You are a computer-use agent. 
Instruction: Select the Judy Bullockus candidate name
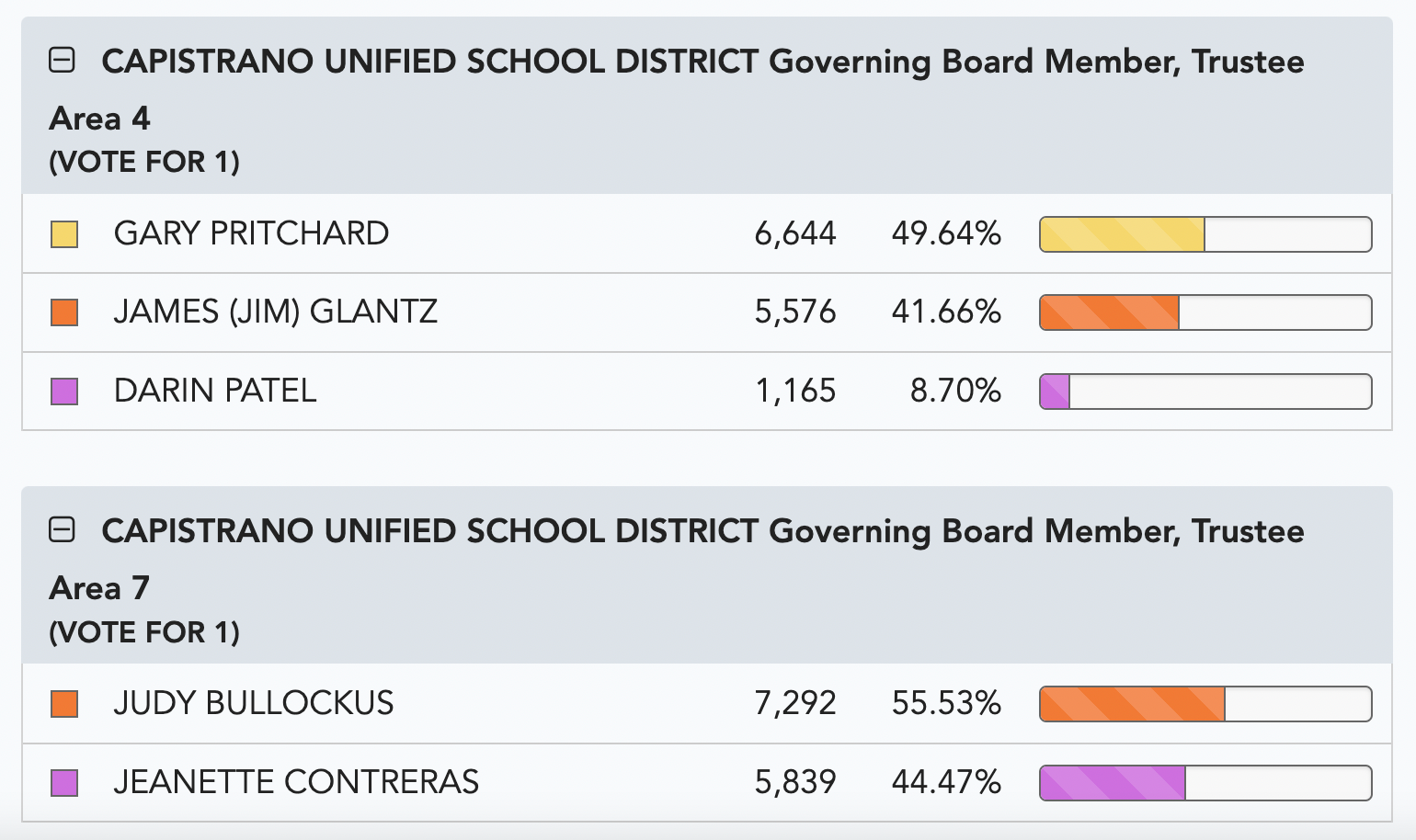[254, 703]
